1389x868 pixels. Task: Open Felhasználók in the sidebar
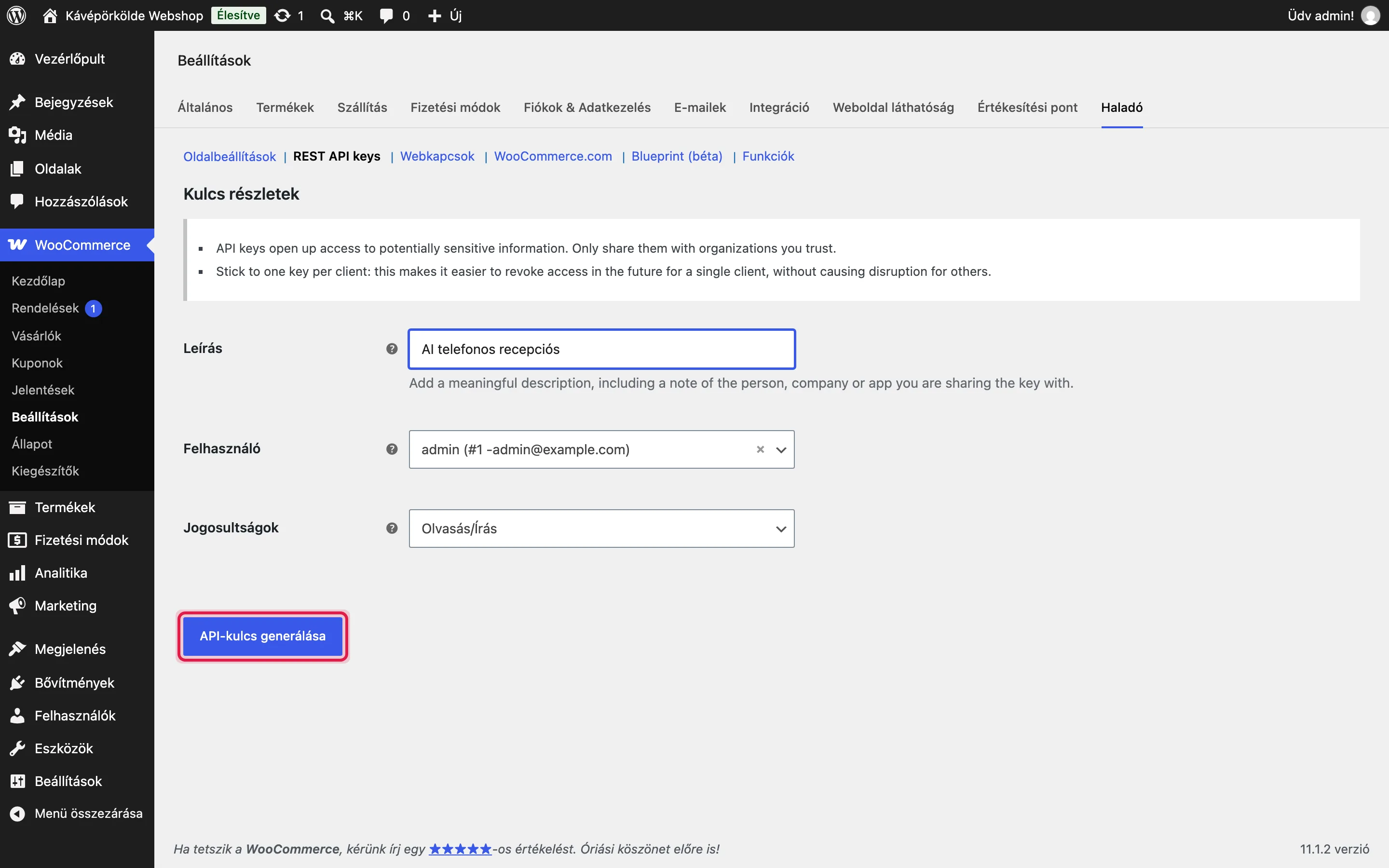click(x=77, y=715)
